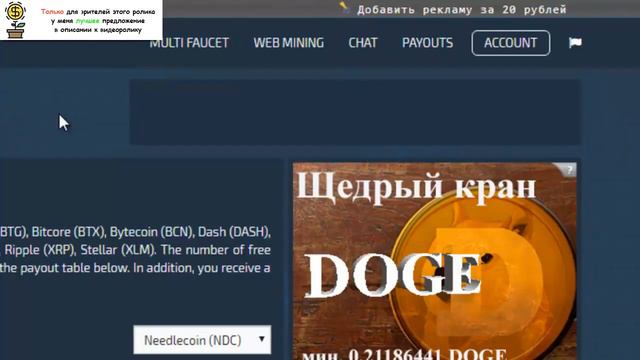Viewport: 640px width, 360px height.
Task: Click the text 'Bitcore (BTX)'
Action: 69,232
